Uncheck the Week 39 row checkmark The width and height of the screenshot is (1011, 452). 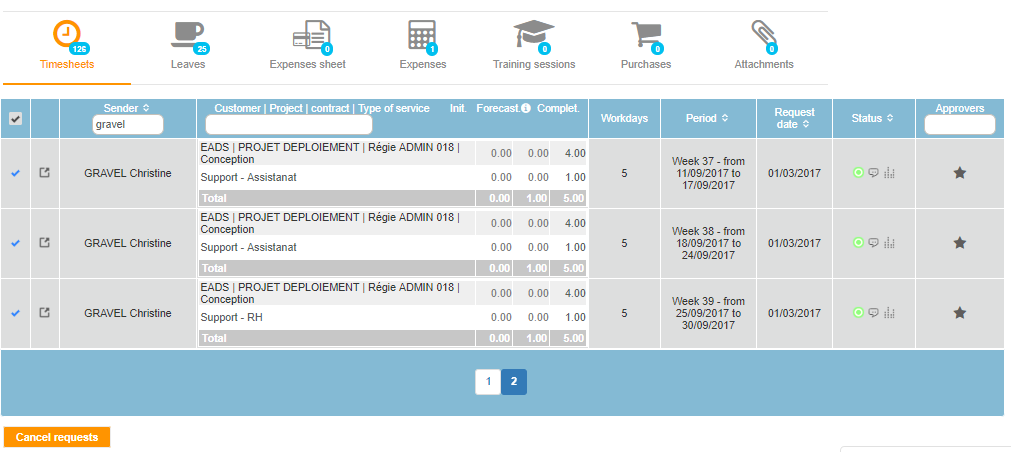[x=15, y=313]
